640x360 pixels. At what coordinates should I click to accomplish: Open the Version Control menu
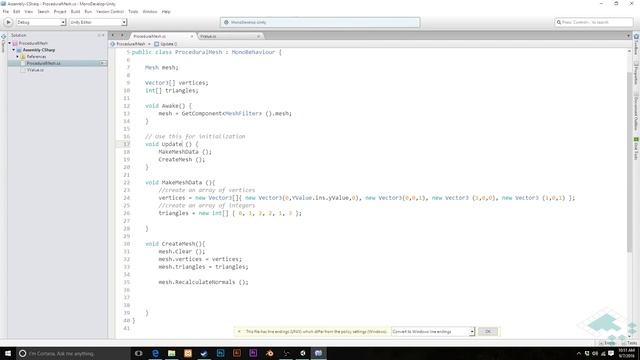(x=110, y=12)
